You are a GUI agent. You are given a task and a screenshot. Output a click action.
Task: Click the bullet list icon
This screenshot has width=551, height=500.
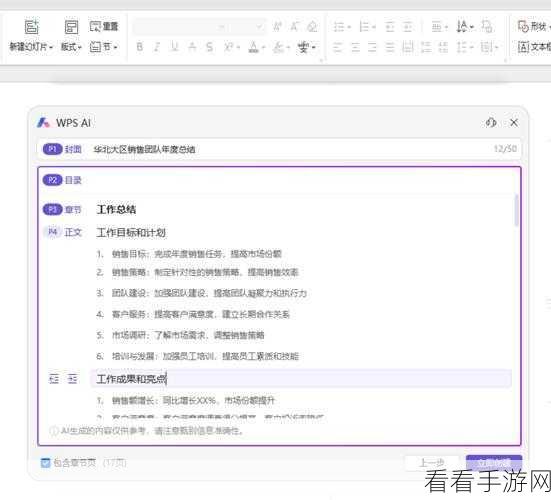[x=339, y=27]
